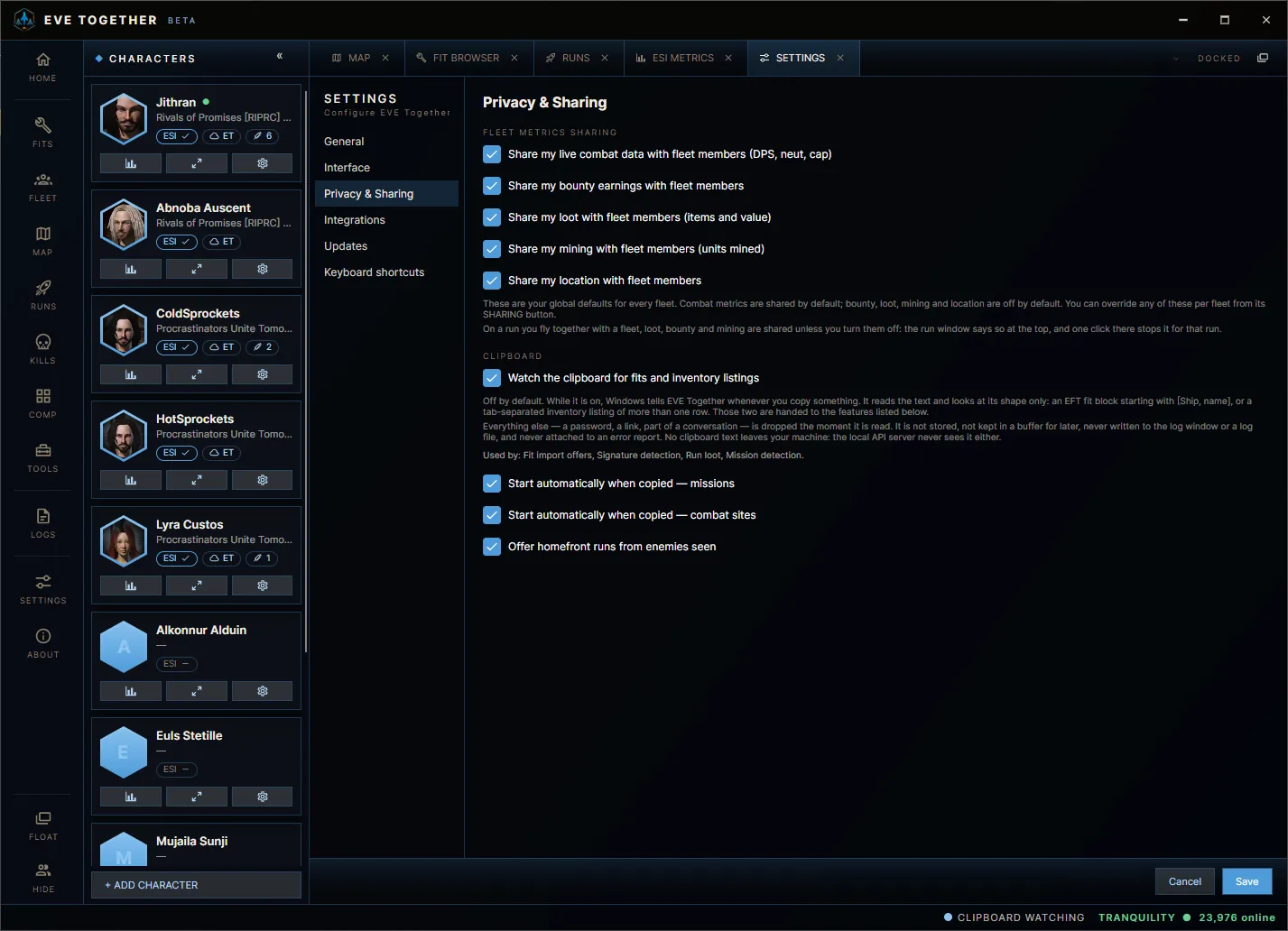Collapse the Characters panel with the chevron

[x=280, y=56]
